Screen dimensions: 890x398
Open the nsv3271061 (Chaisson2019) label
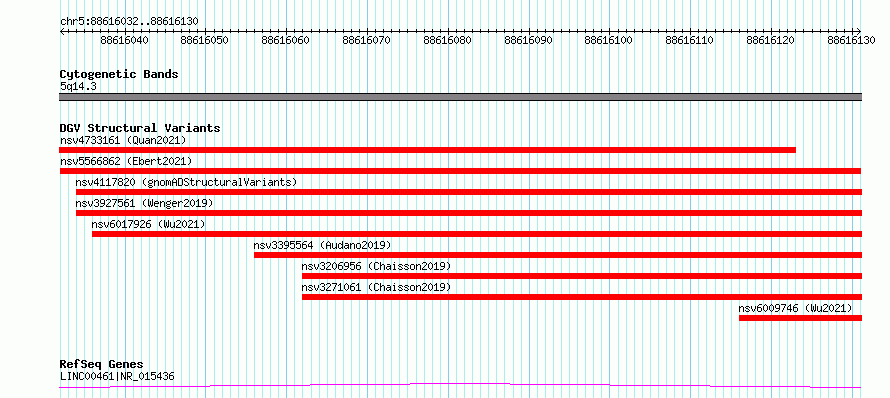[x=376, y=287]
